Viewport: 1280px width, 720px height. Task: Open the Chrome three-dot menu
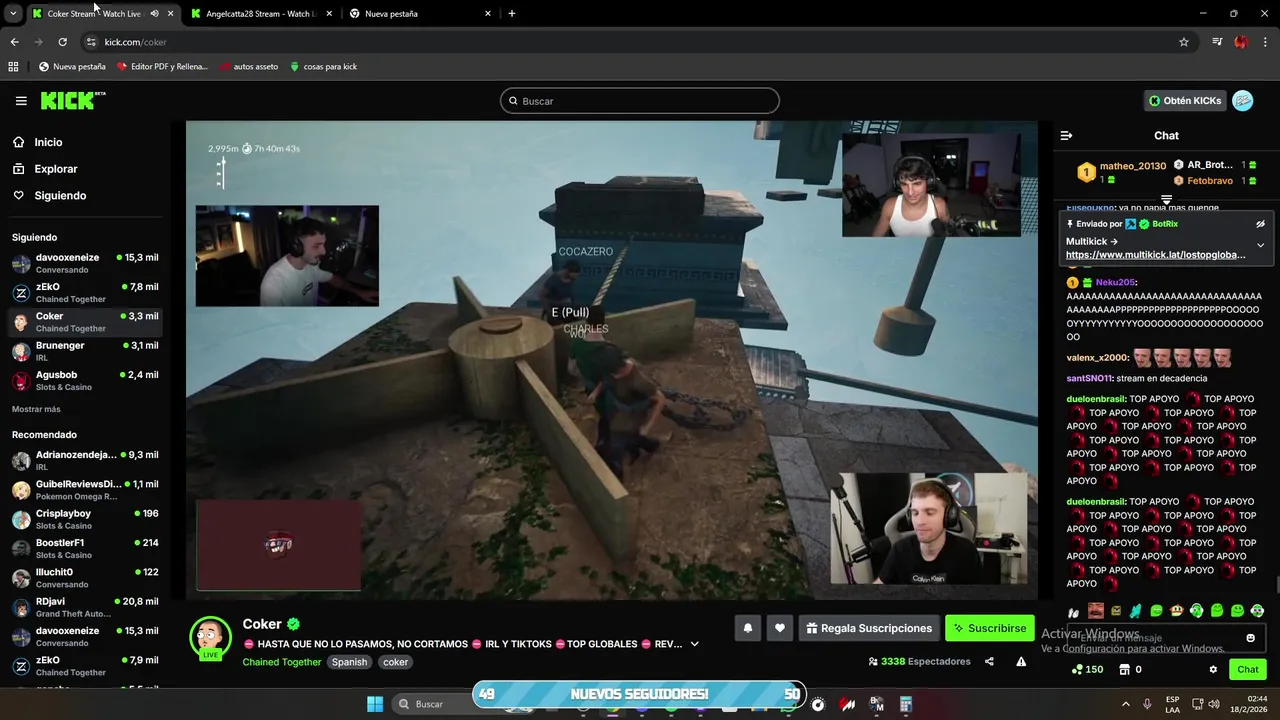click(1266, 42)
